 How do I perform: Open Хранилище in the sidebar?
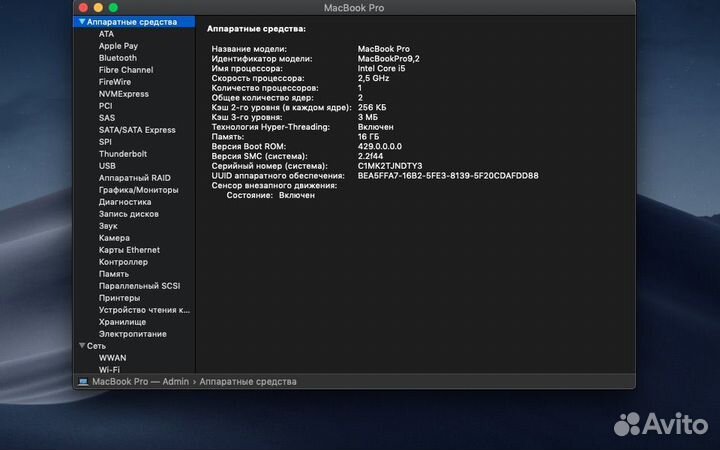[122, 321]
